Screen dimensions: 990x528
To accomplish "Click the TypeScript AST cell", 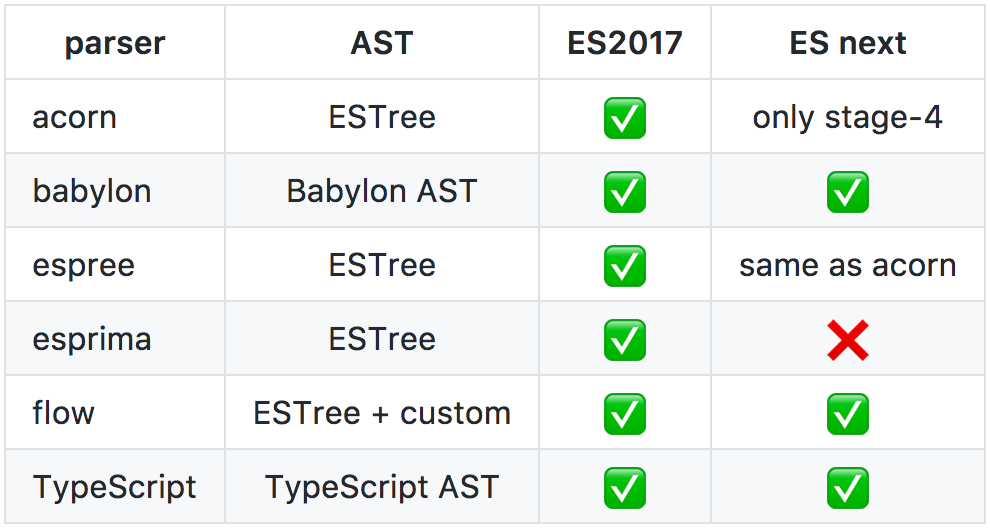I will [381, 488].
